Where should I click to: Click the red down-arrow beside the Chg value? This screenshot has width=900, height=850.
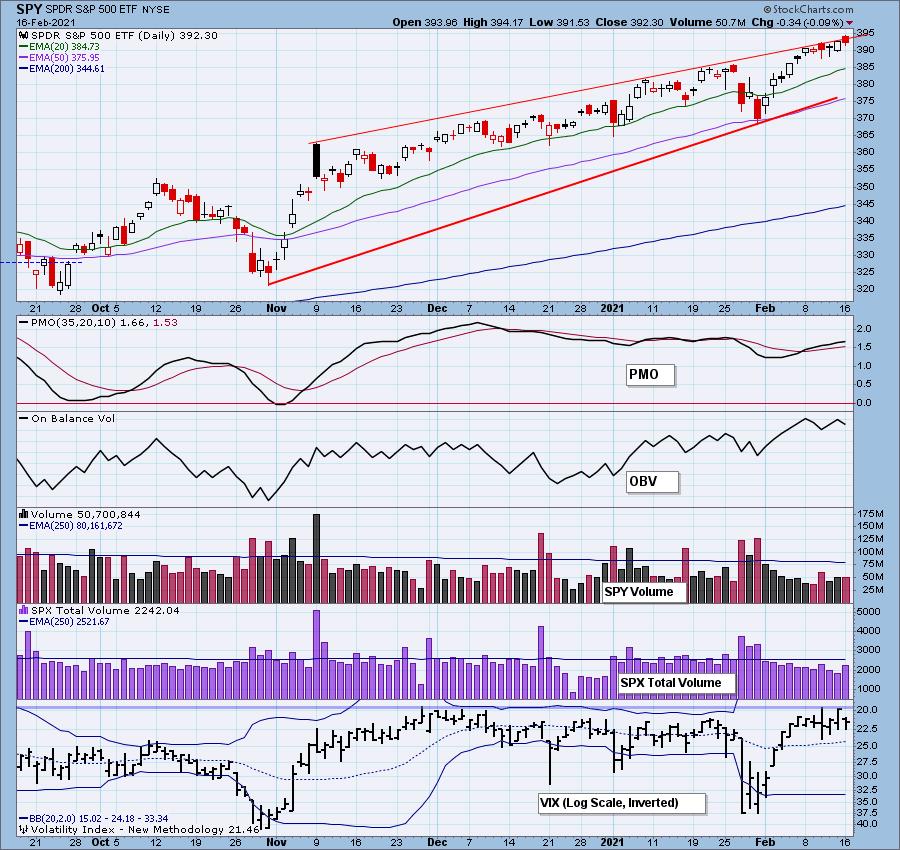849,23
